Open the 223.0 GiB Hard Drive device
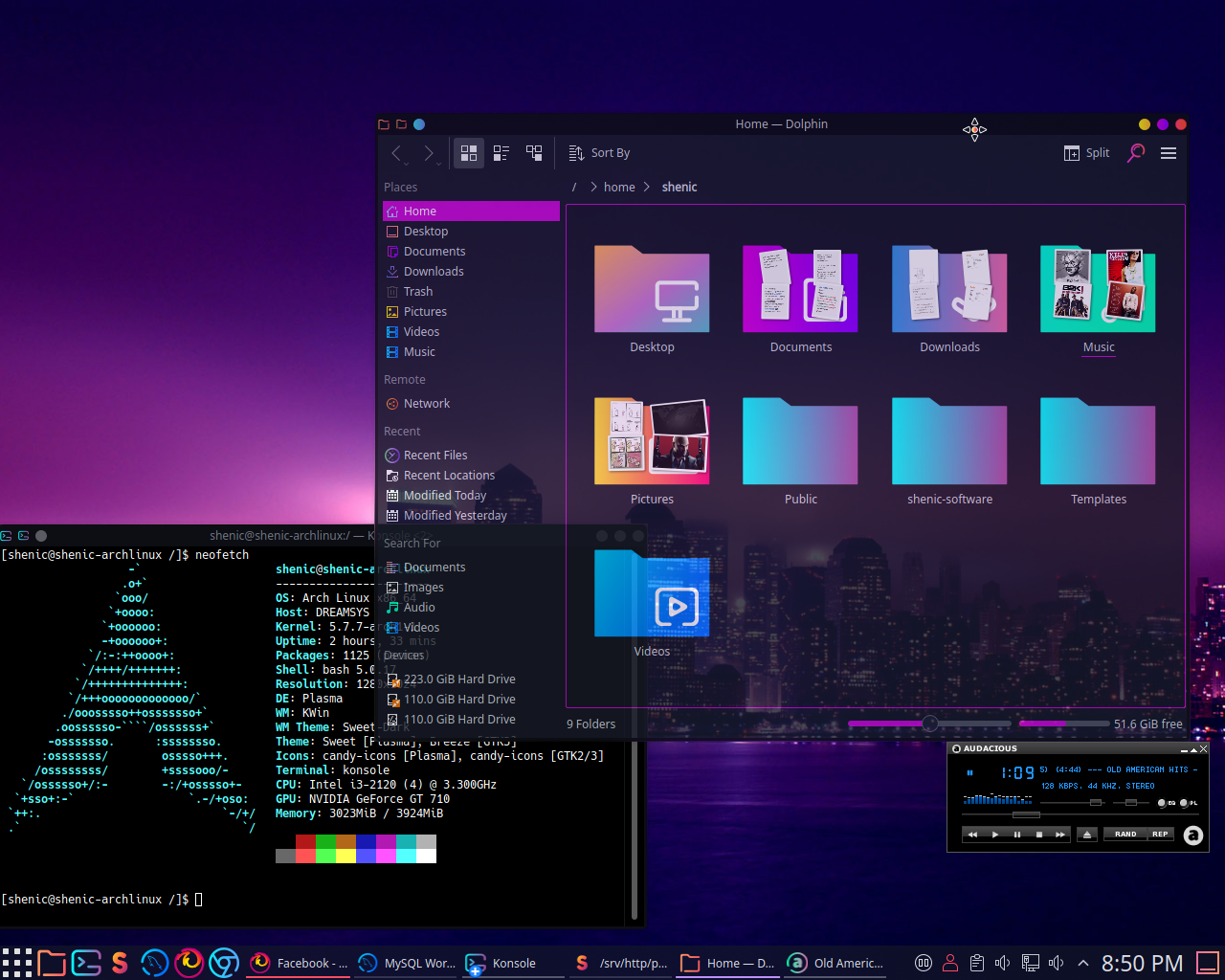The width and height of the screenshot is (1225, 980). 471,679
